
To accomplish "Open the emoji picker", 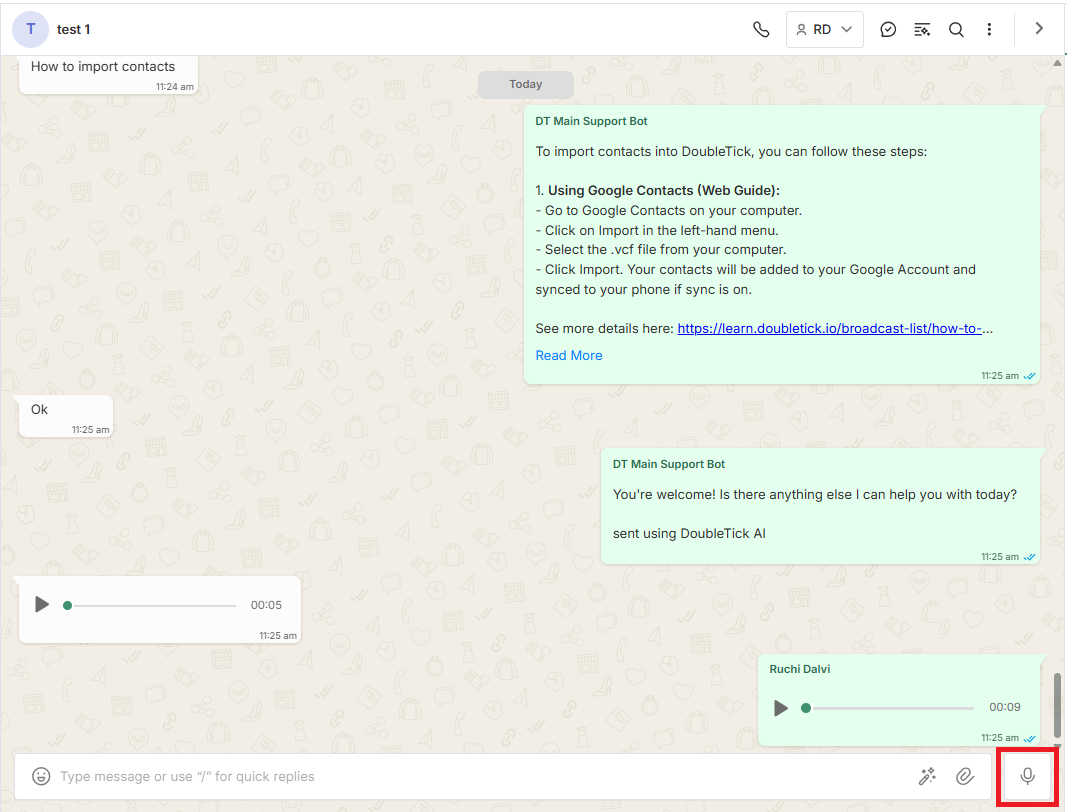I will point(41,776).
